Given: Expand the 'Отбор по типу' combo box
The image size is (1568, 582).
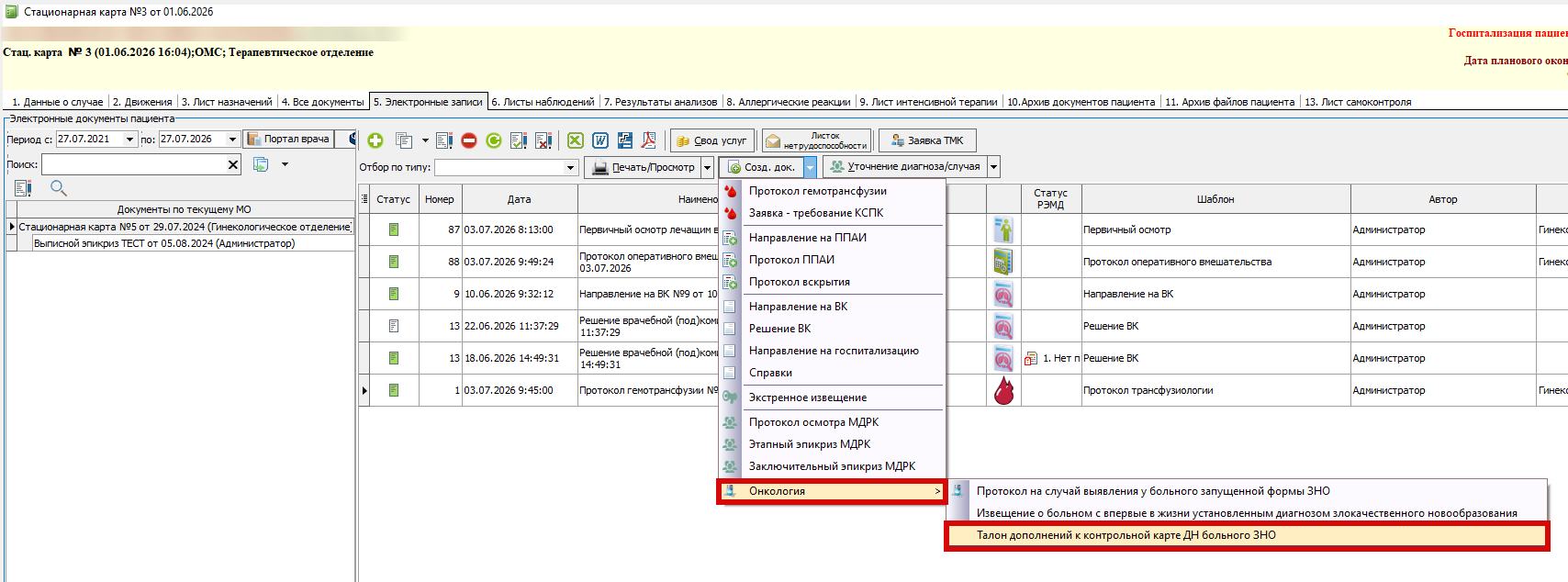Looking at the screenshot, I should point(571,167).
